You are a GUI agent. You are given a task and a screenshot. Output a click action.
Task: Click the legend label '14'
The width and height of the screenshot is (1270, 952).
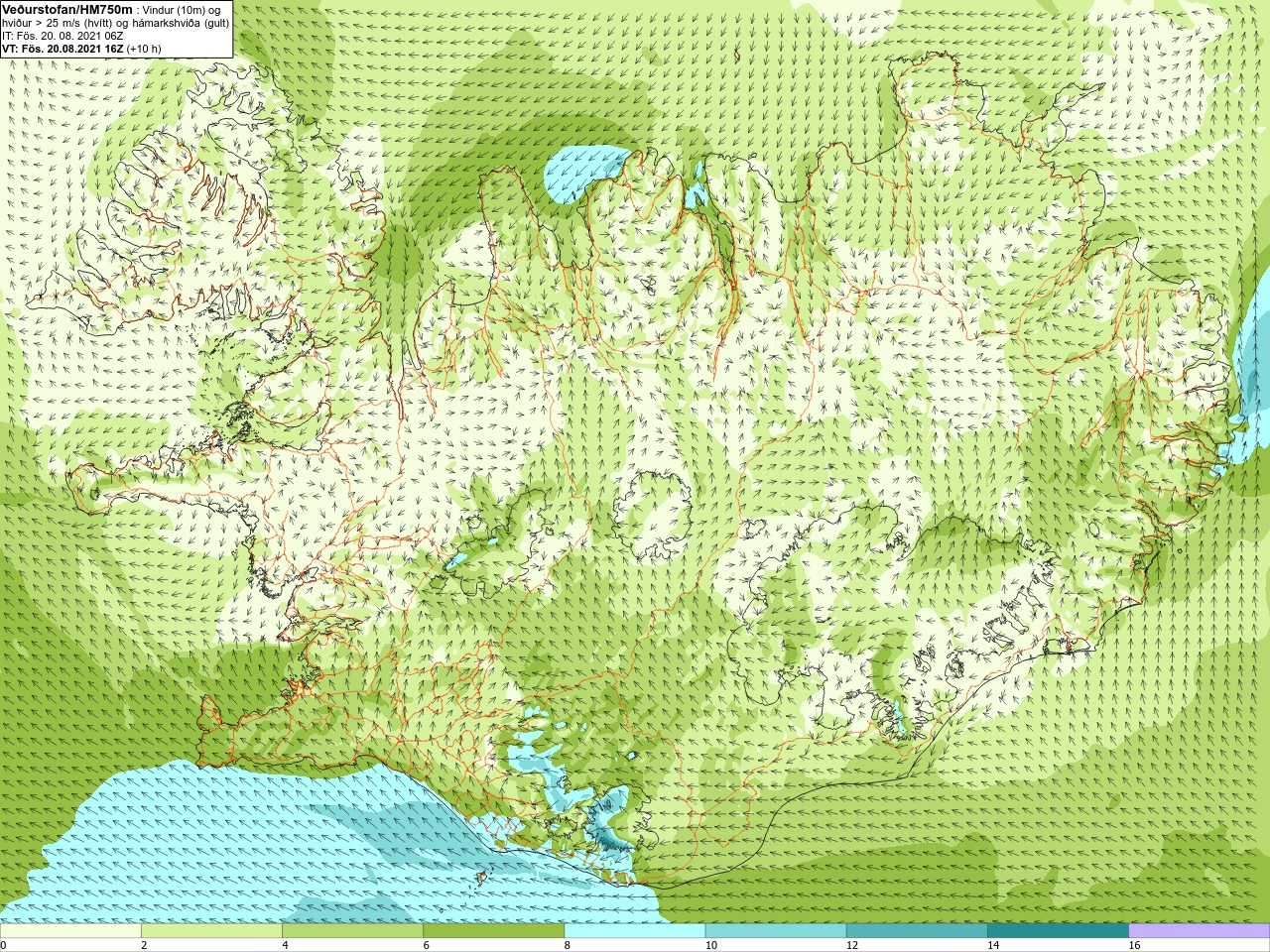pos(995,945)
